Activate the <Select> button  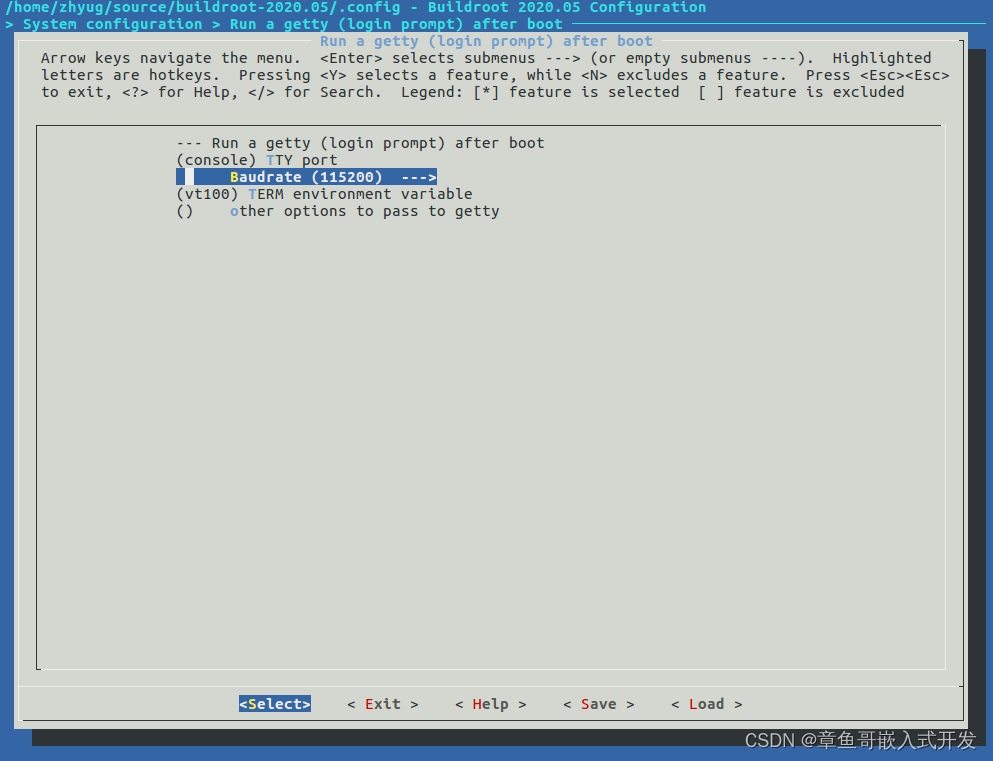coord(275,703)
